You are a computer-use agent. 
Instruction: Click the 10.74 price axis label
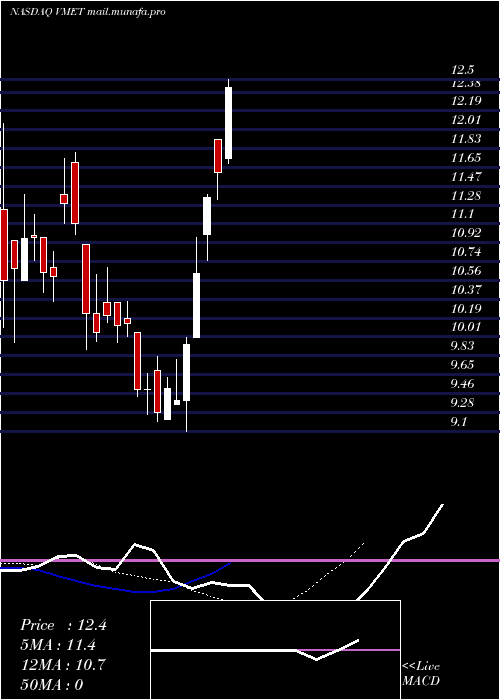coord(466,253)
